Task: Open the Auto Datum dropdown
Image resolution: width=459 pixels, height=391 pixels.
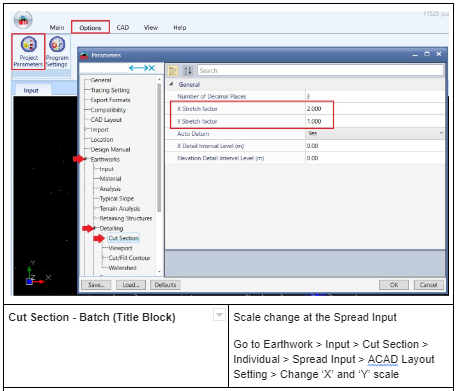Action: click(x=441, y=133)
